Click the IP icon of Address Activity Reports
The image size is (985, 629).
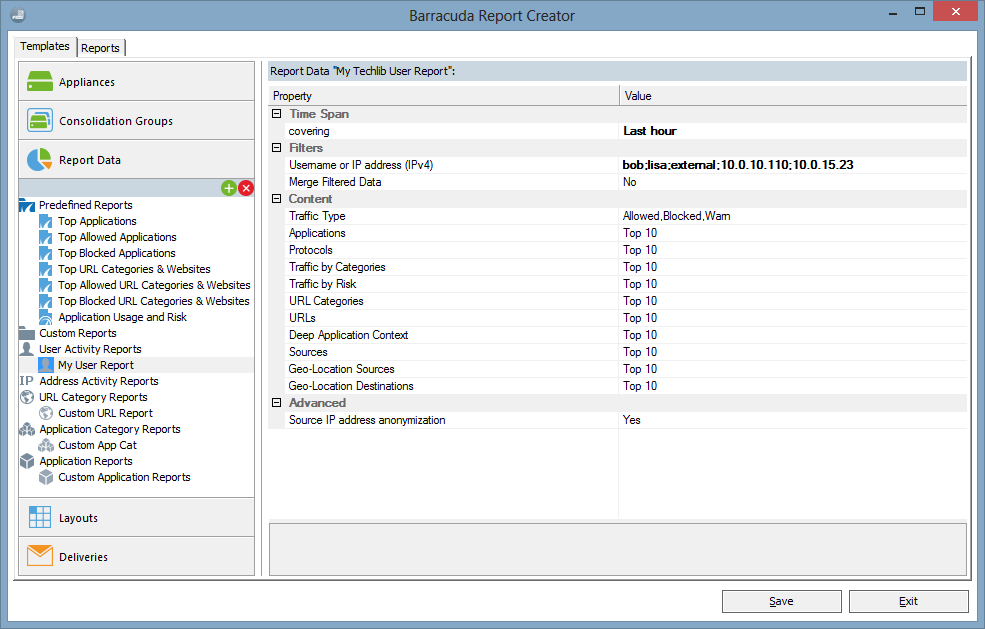26,381
